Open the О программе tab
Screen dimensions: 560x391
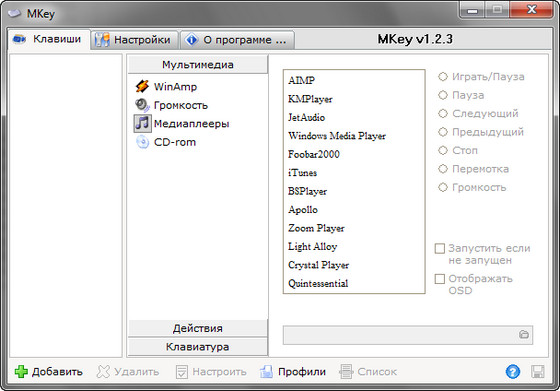[x=238, y=40]
